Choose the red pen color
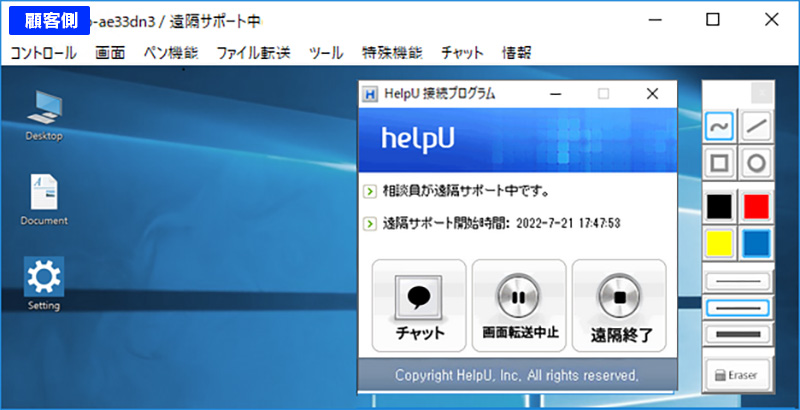The height and width of the screenshot is (410, 800). coord(756,207)
